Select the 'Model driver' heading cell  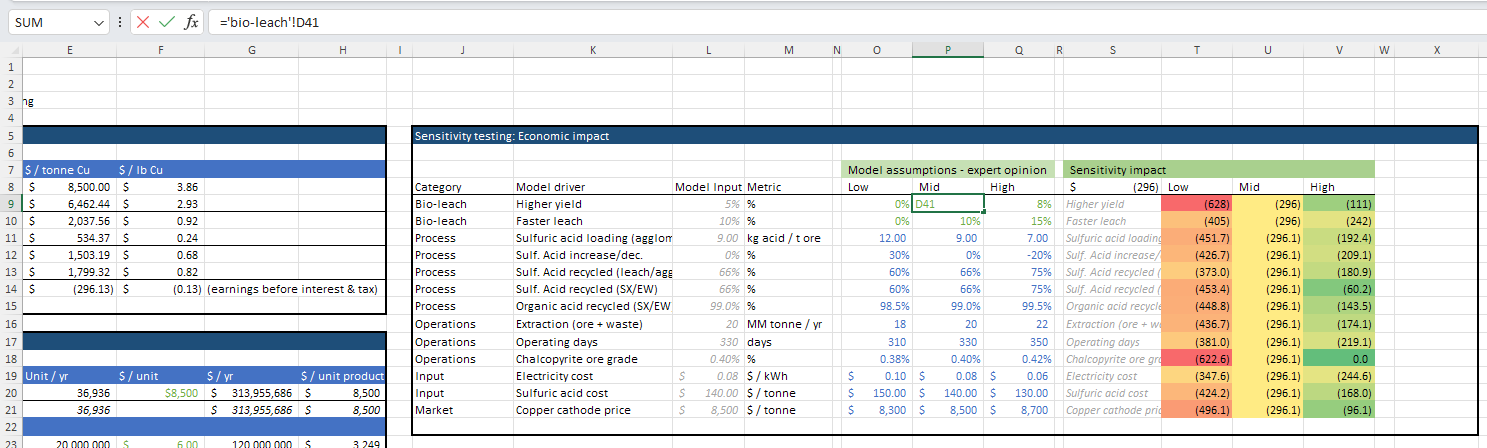click(591, 187)
